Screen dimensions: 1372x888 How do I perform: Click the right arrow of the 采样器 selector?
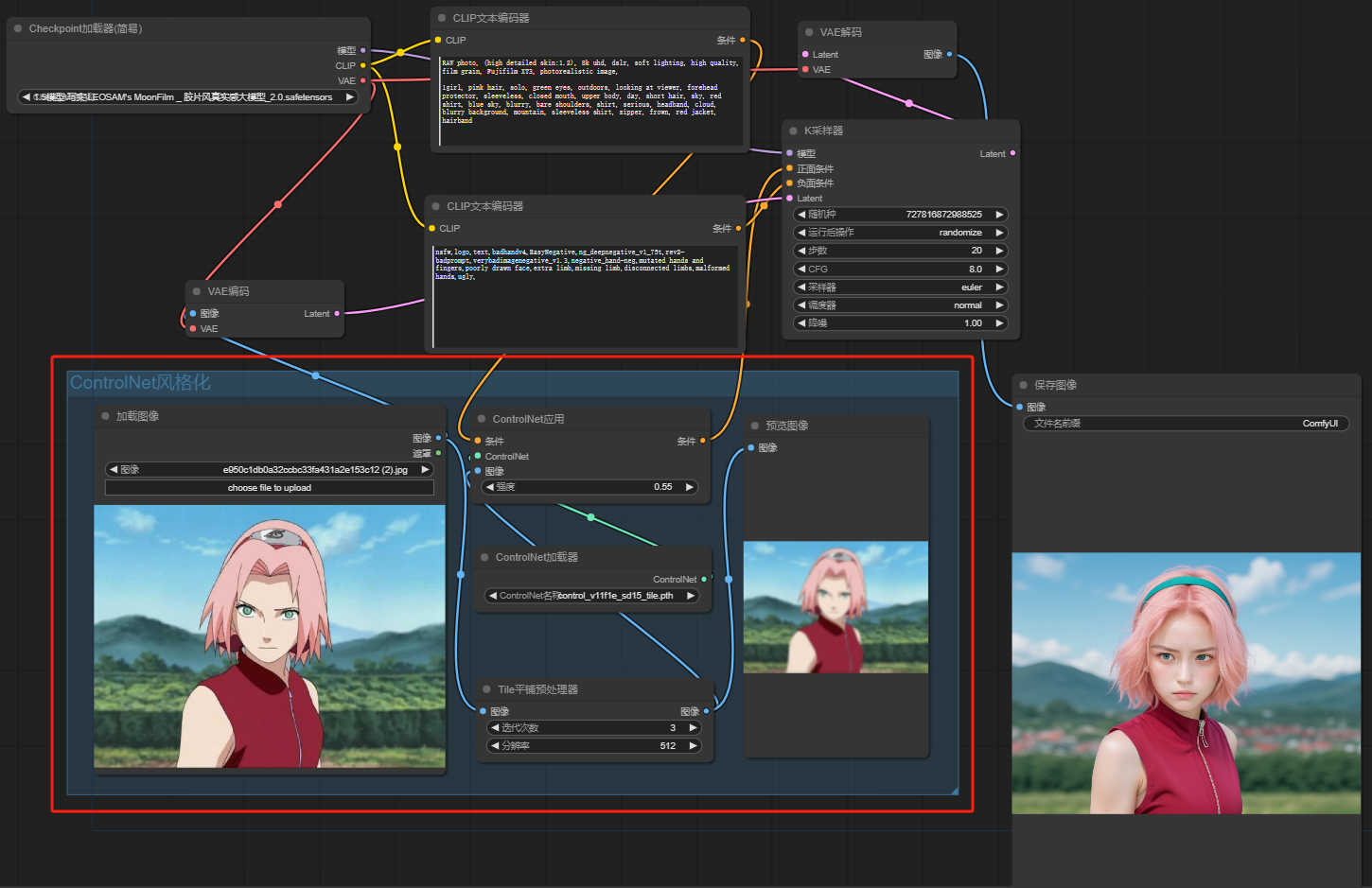(999, 287)
